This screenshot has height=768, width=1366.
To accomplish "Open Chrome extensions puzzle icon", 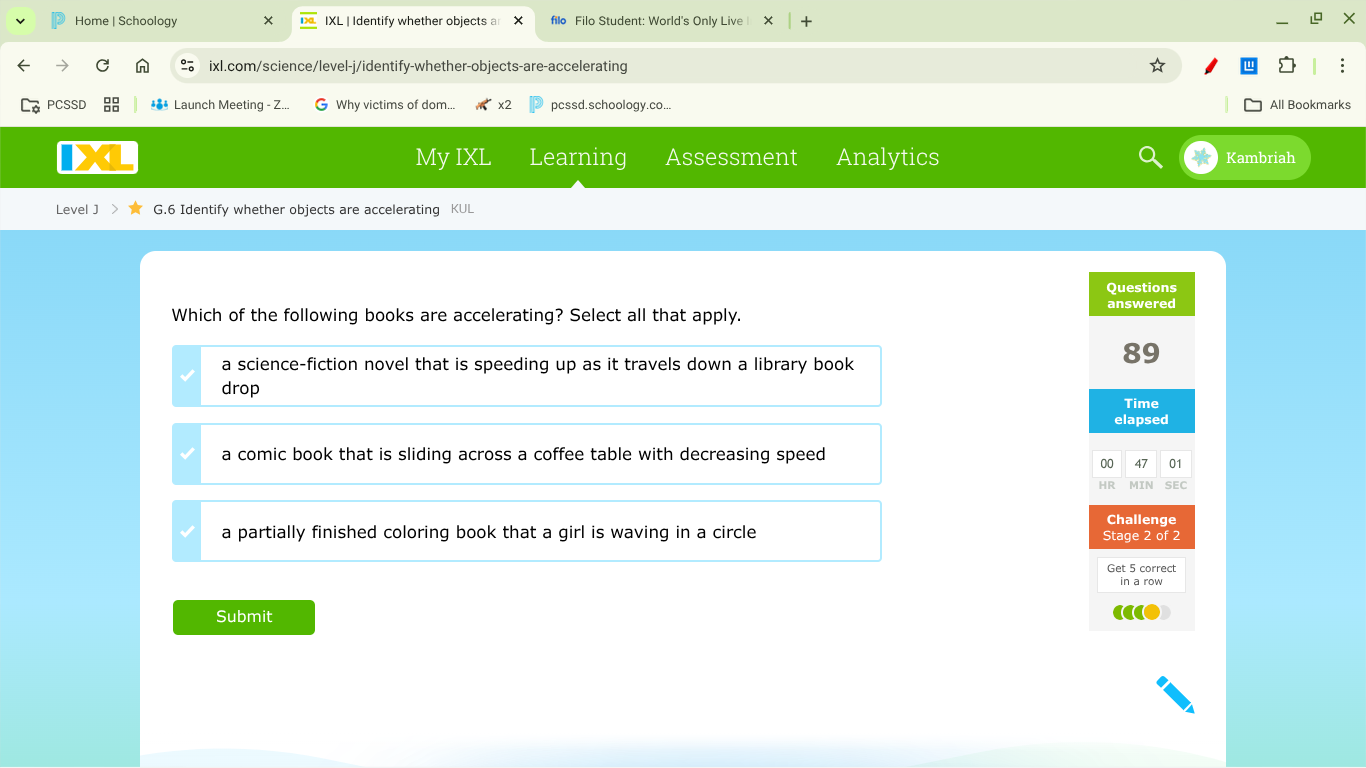I will click(x=1287, y=65).
